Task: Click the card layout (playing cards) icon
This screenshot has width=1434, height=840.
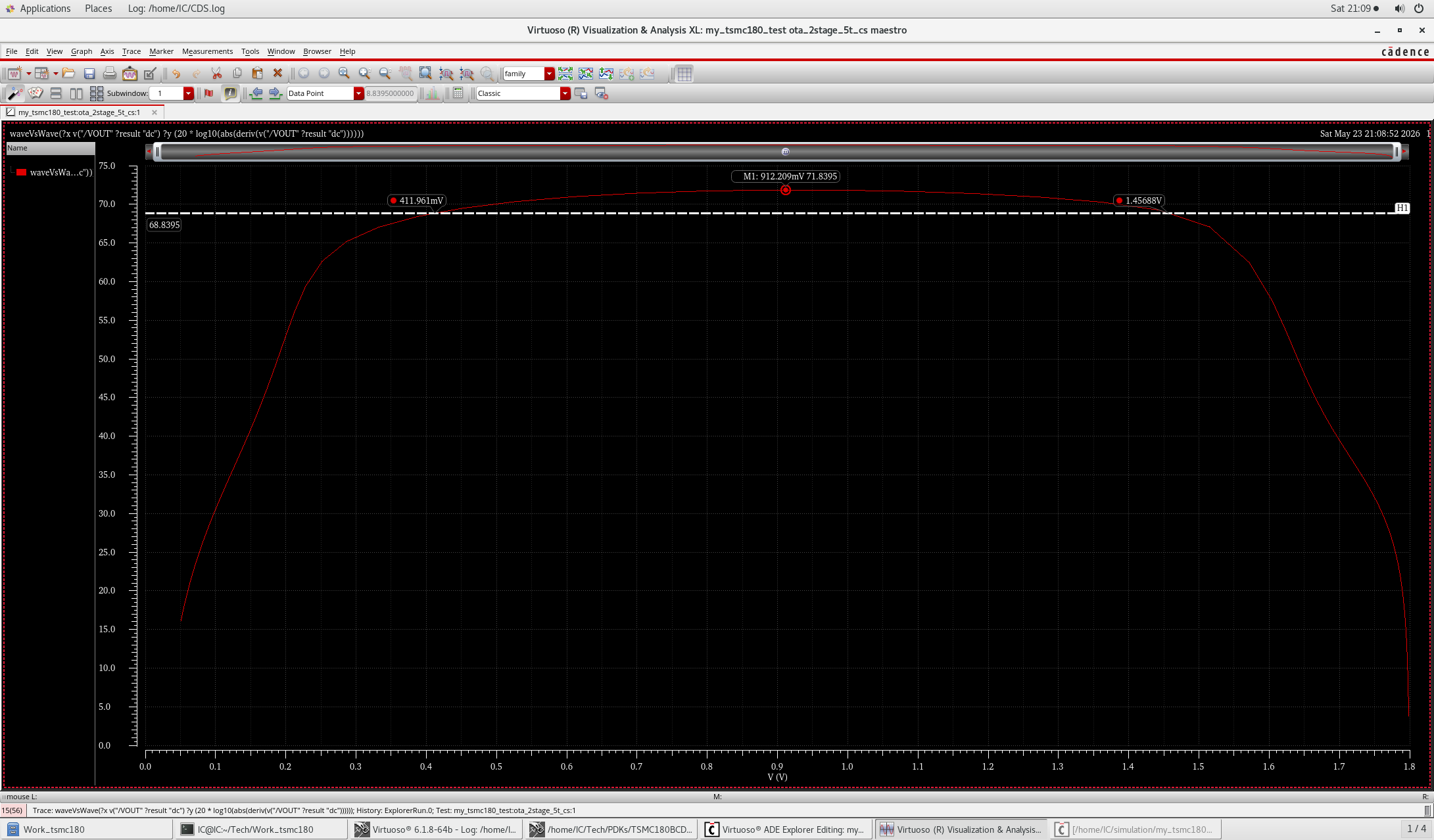Action: 36,93
